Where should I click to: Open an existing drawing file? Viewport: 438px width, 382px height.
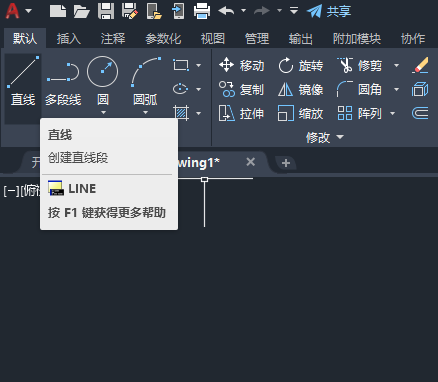(82, 11)
